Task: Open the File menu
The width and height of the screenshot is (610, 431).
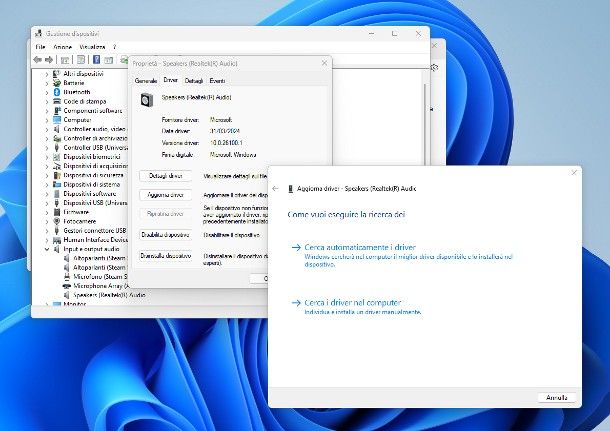Action: (40, 47)
